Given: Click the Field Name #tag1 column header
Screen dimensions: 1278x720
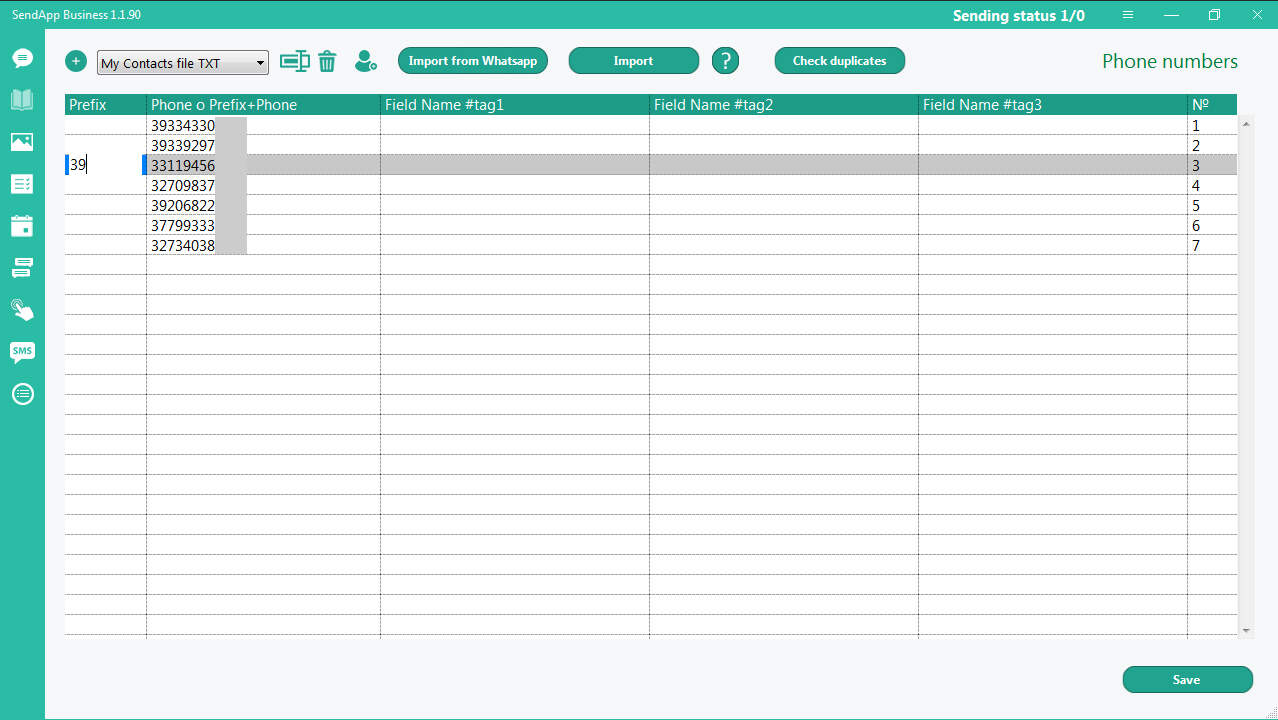Looking at the screenshot, I should [x=514, y=104].
